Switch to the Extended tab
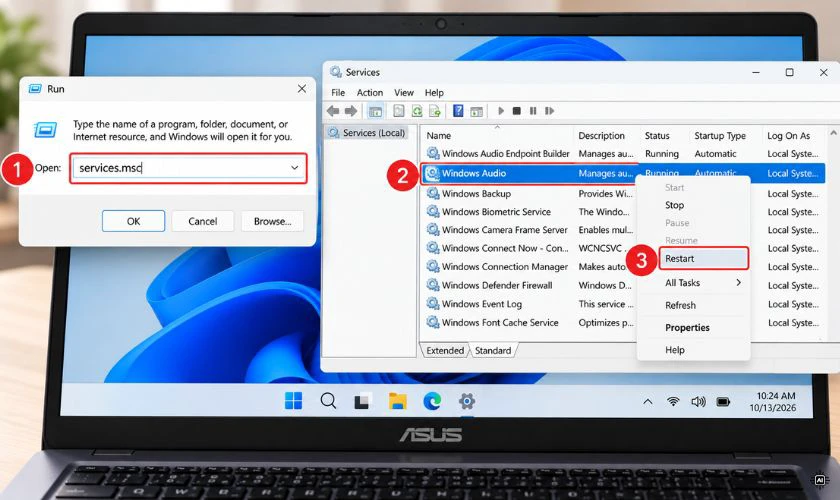 (x=445, y=350)
